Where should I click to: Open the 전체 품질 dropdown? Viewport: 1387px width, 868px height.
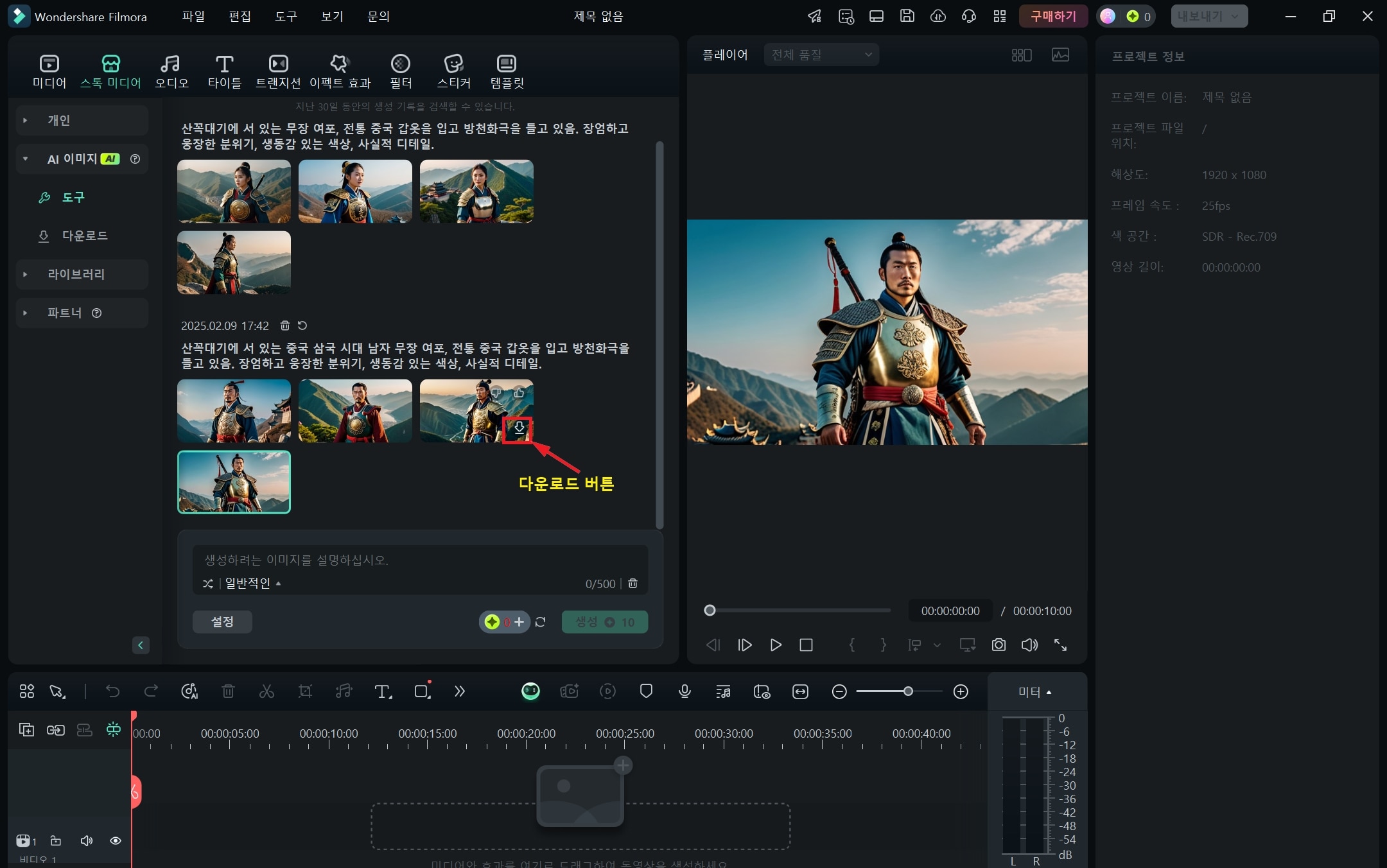pos(821,55)
